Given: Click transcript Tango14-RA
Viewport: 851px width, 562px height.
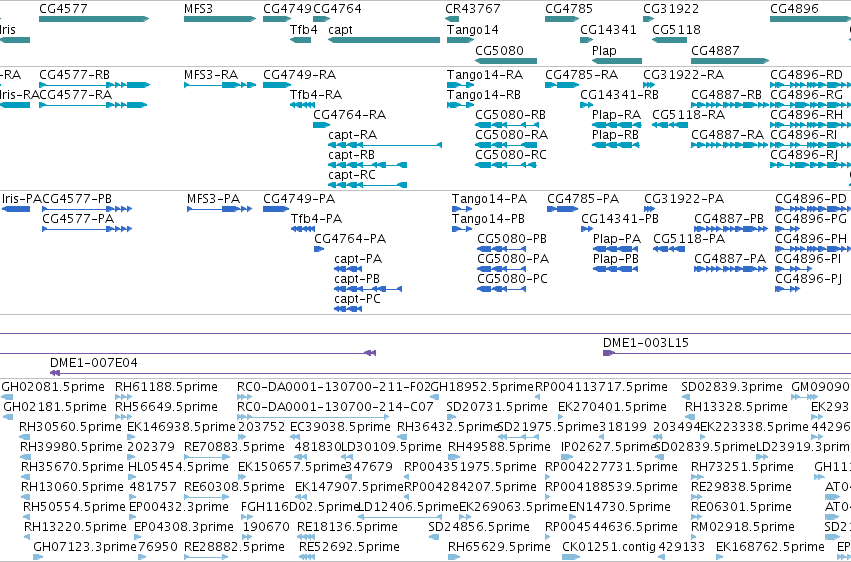Looking at the screenshot, I should point(460,85).
